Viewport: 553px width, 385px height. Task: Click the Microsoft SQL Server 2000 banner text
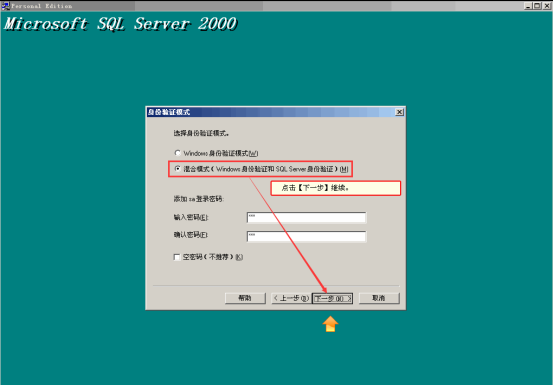pos(120,24)
